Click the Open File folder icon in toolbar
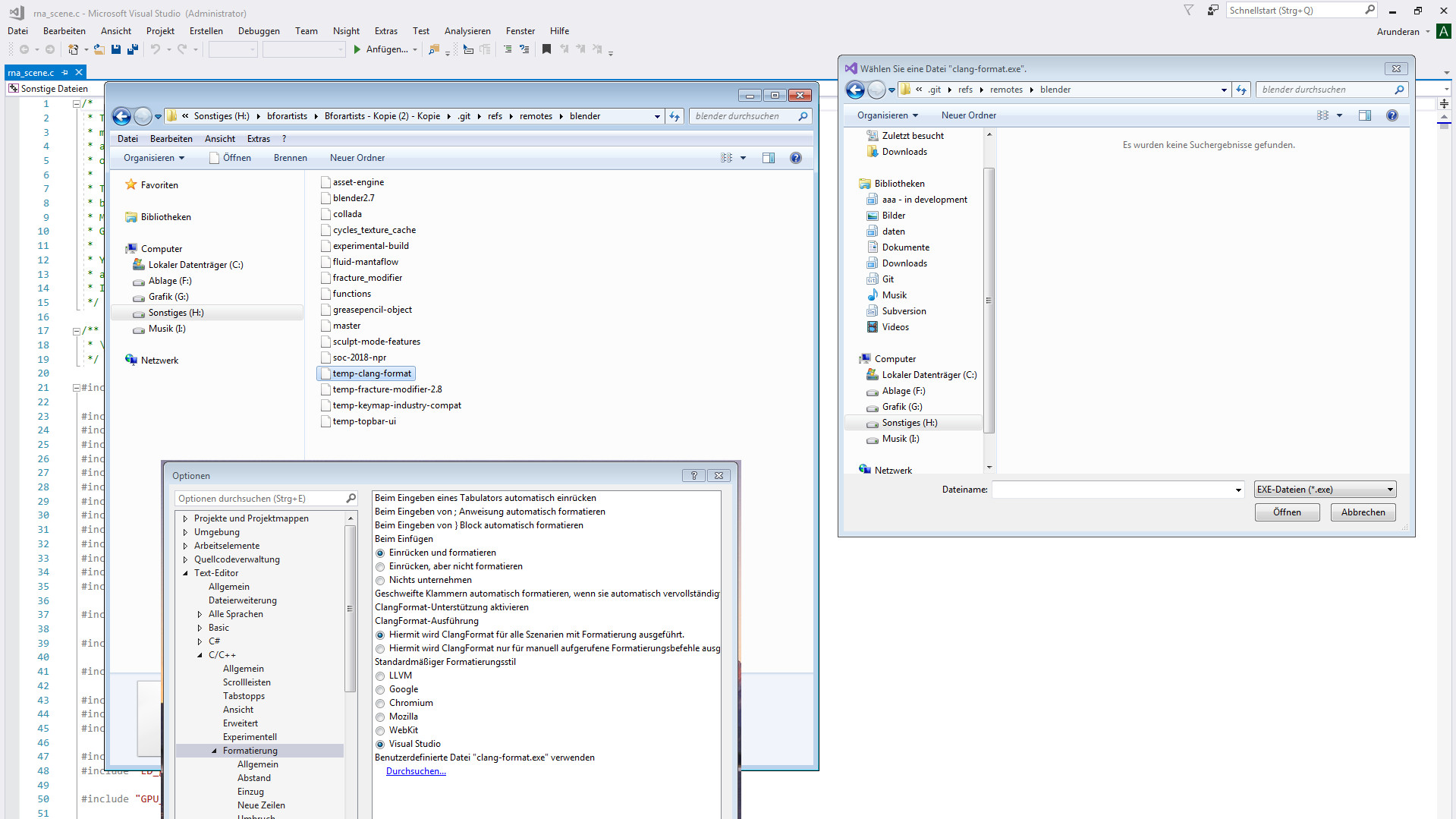This screenshot has width=1456, height=819. tap(99, 49)
